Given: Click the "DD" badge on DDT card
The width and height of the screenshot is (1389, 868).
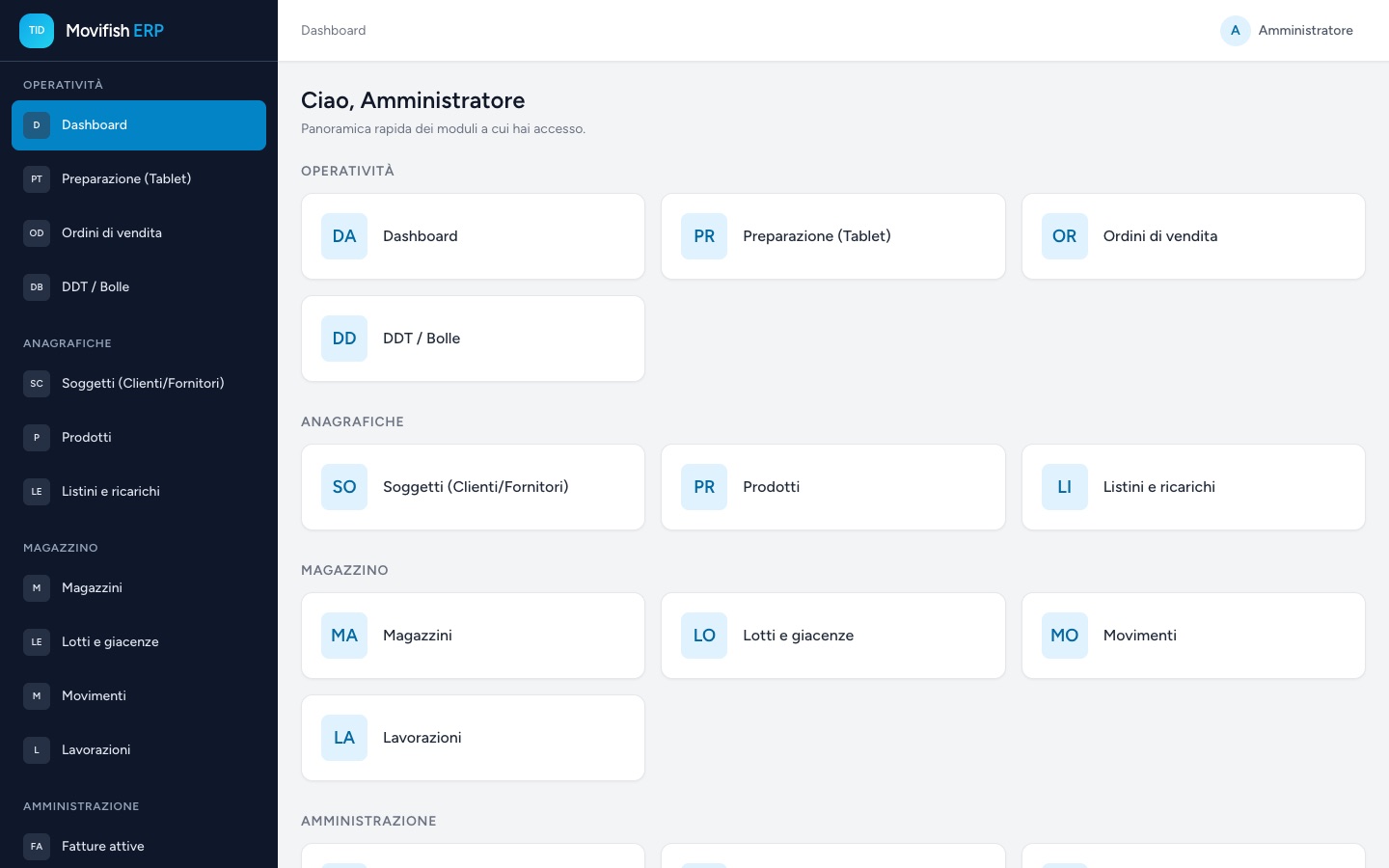Looking at the screenshot, I should click(x=344, y=339).
